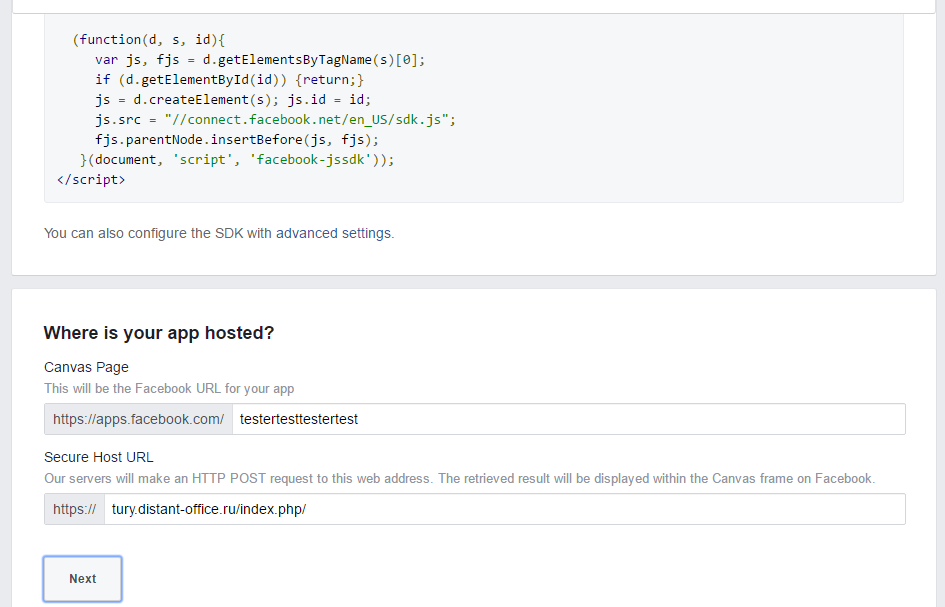The image size is (945, 607).
Task: Click the 'js = d.createElement(s)' code line
Action: (x=233, y=99)
